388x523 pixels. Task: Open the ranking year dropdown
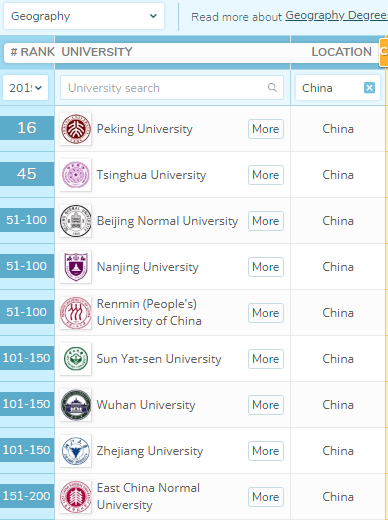[25, 88]
